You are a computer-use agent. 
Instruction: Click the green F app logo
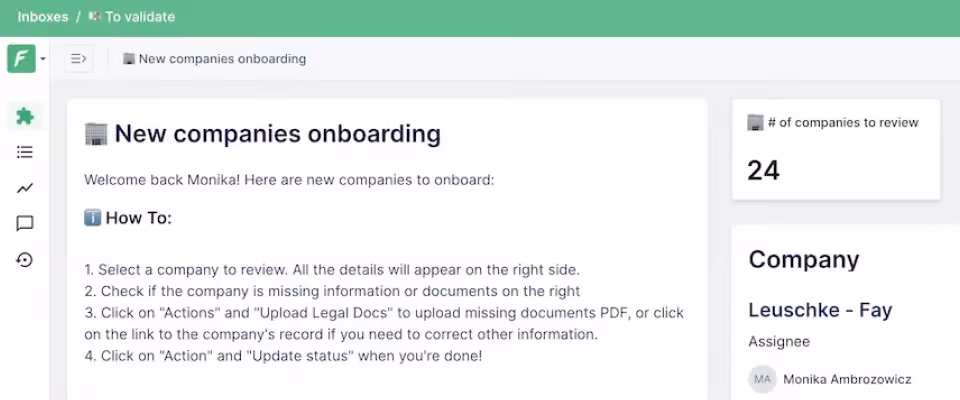(21, 59)
